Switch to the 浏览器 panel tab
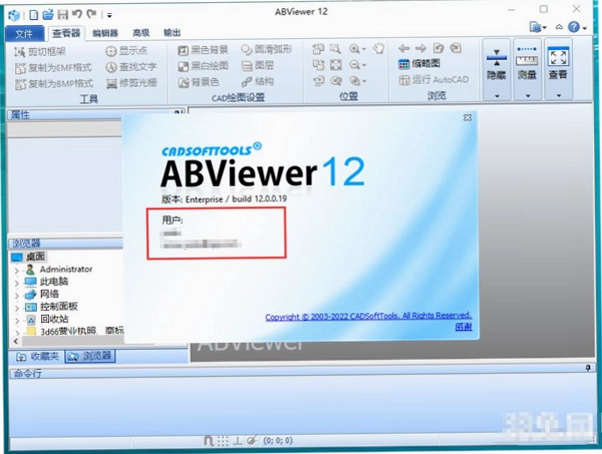Image resolution: width=602 pixels, height=454 pixels. click(90, 356)
